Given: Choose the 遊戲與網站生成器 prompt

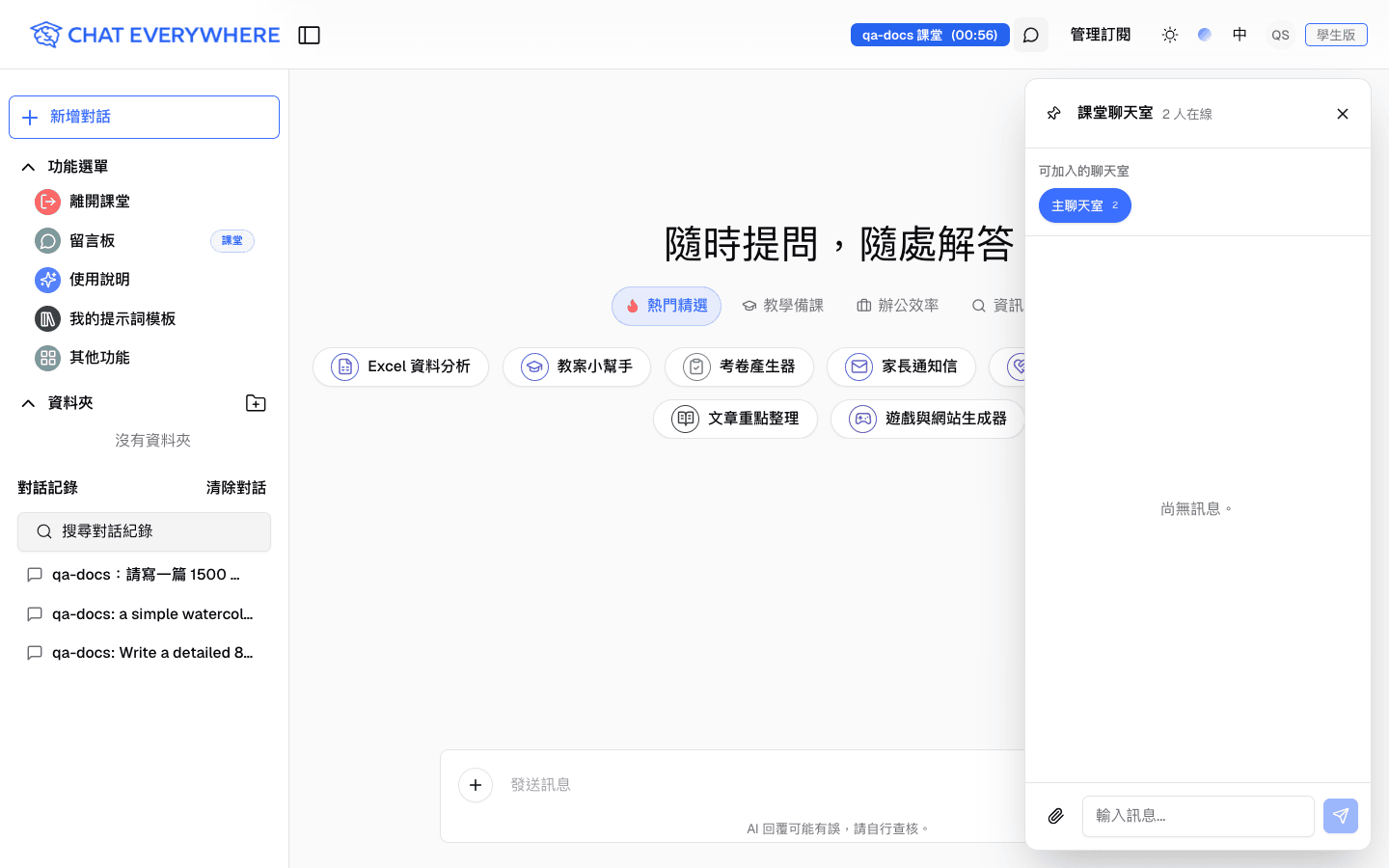Looking at the screenshot, I should 928,419.
